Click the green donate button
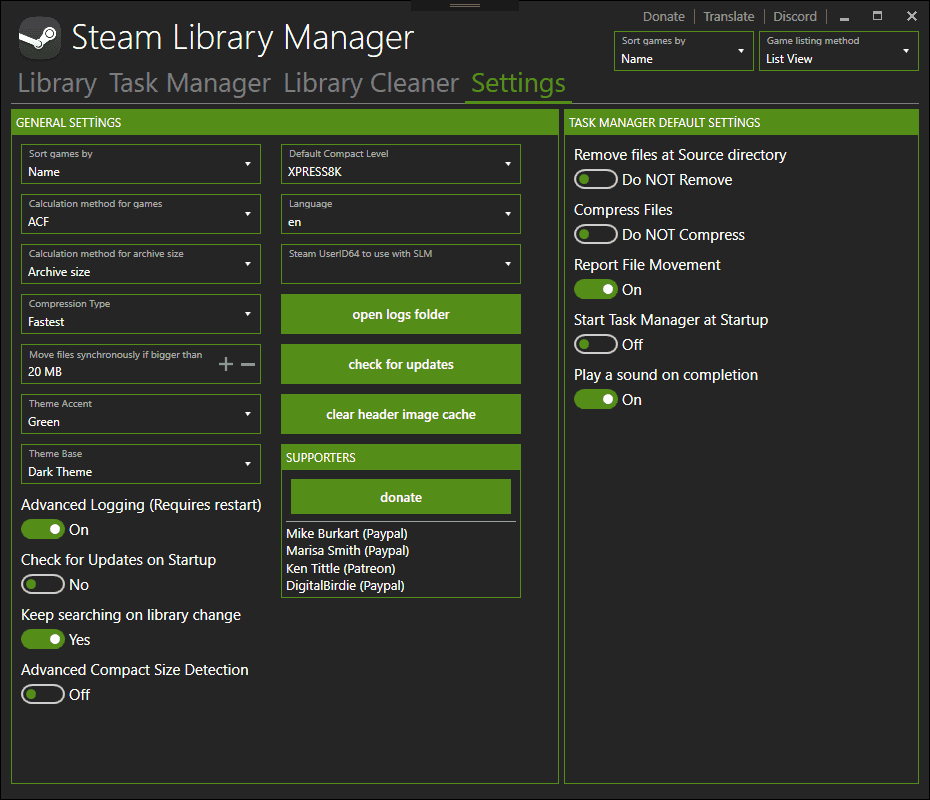The width and height of the screenshot is (930, 800). [x=400, y=496]
